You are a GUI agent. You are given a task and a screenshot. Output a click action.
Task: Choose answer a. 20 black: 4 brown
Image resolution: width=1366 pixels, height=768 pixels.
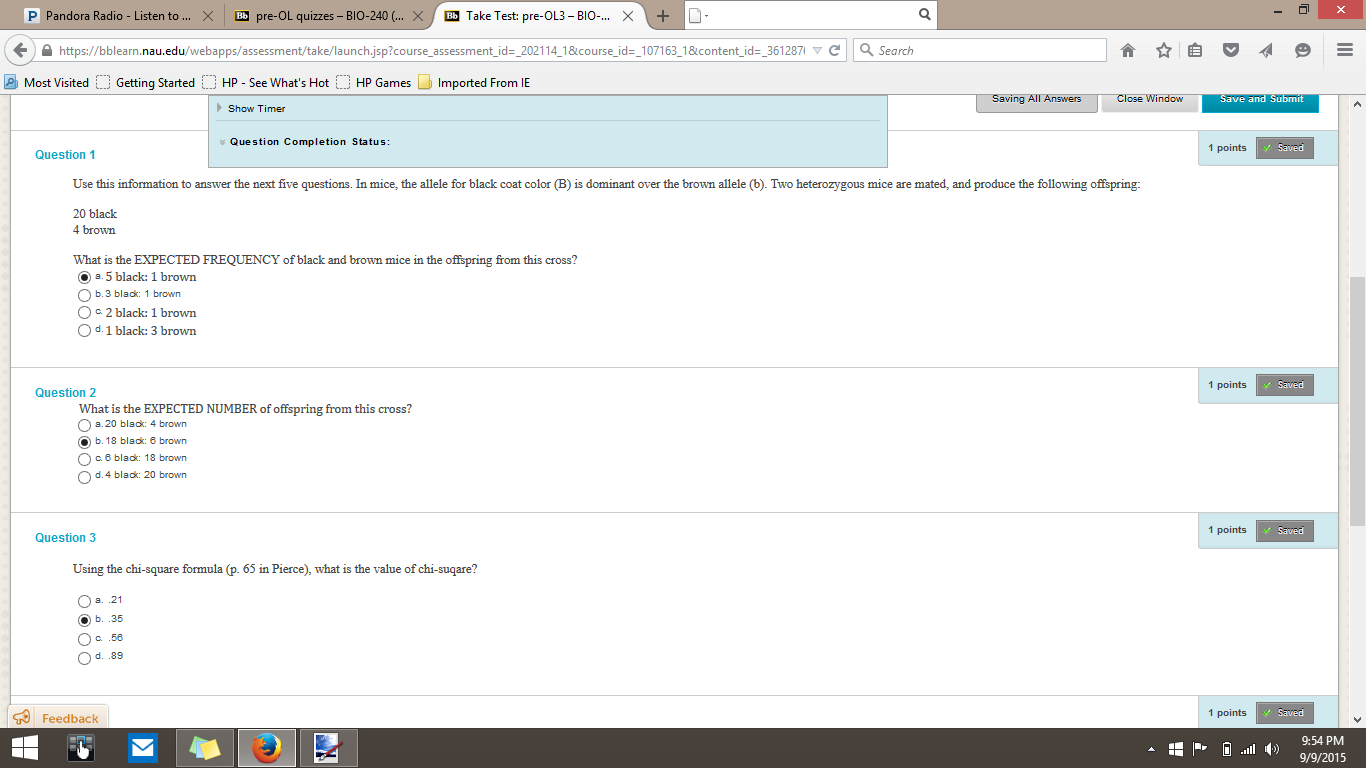(84, 425)
